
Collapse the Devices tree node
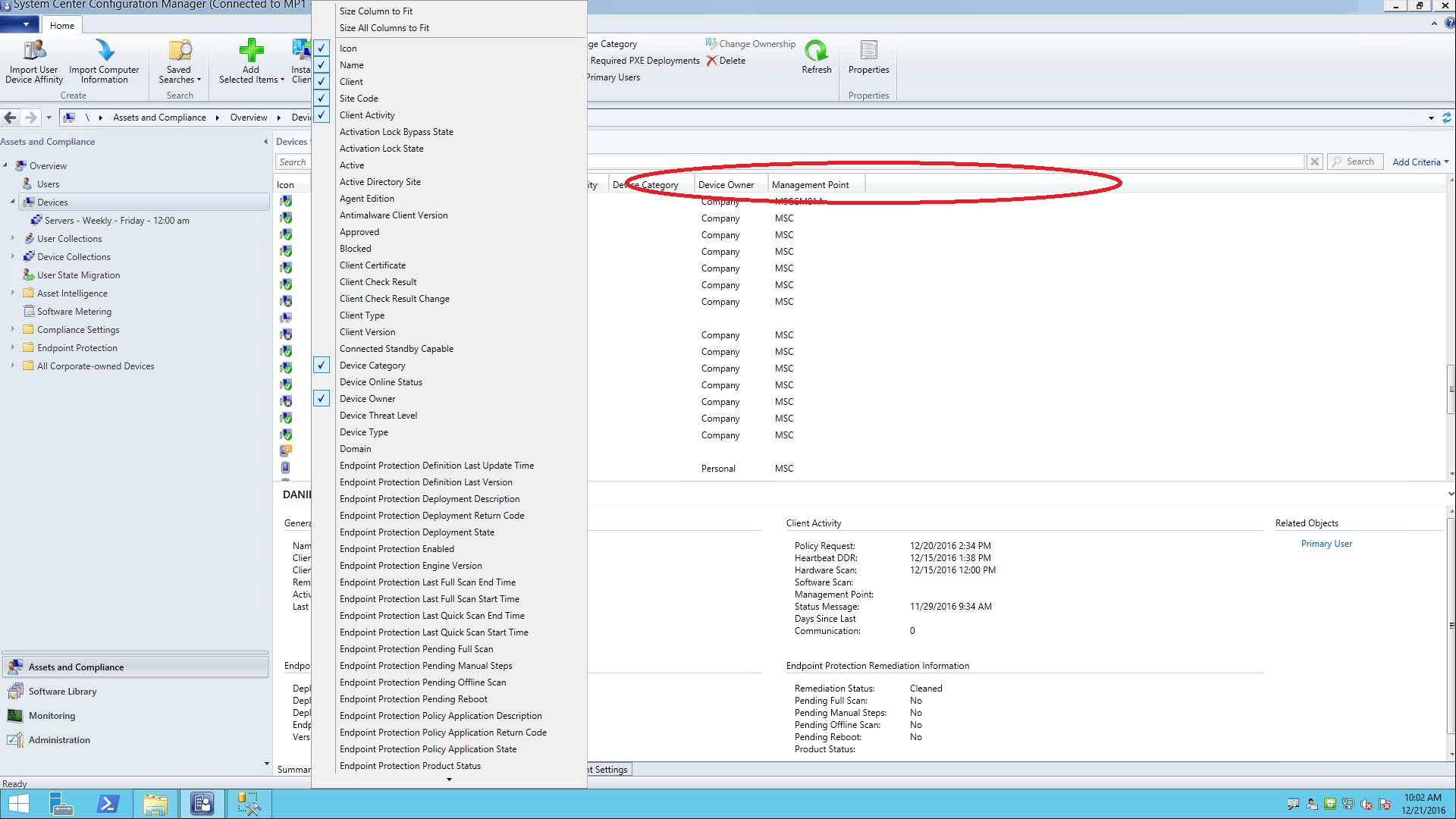pyautogui.click(x=13, y=202)
